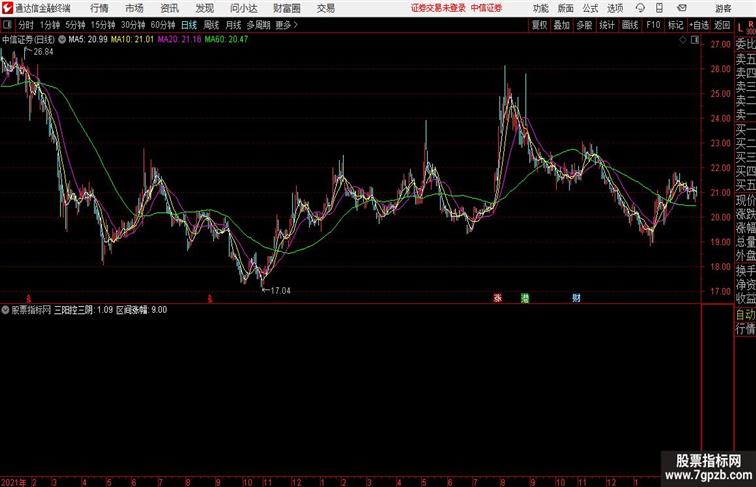Click the 2021年 label on time axis
This screenshot has width=756, height=487.
click(x=14, y=482)
